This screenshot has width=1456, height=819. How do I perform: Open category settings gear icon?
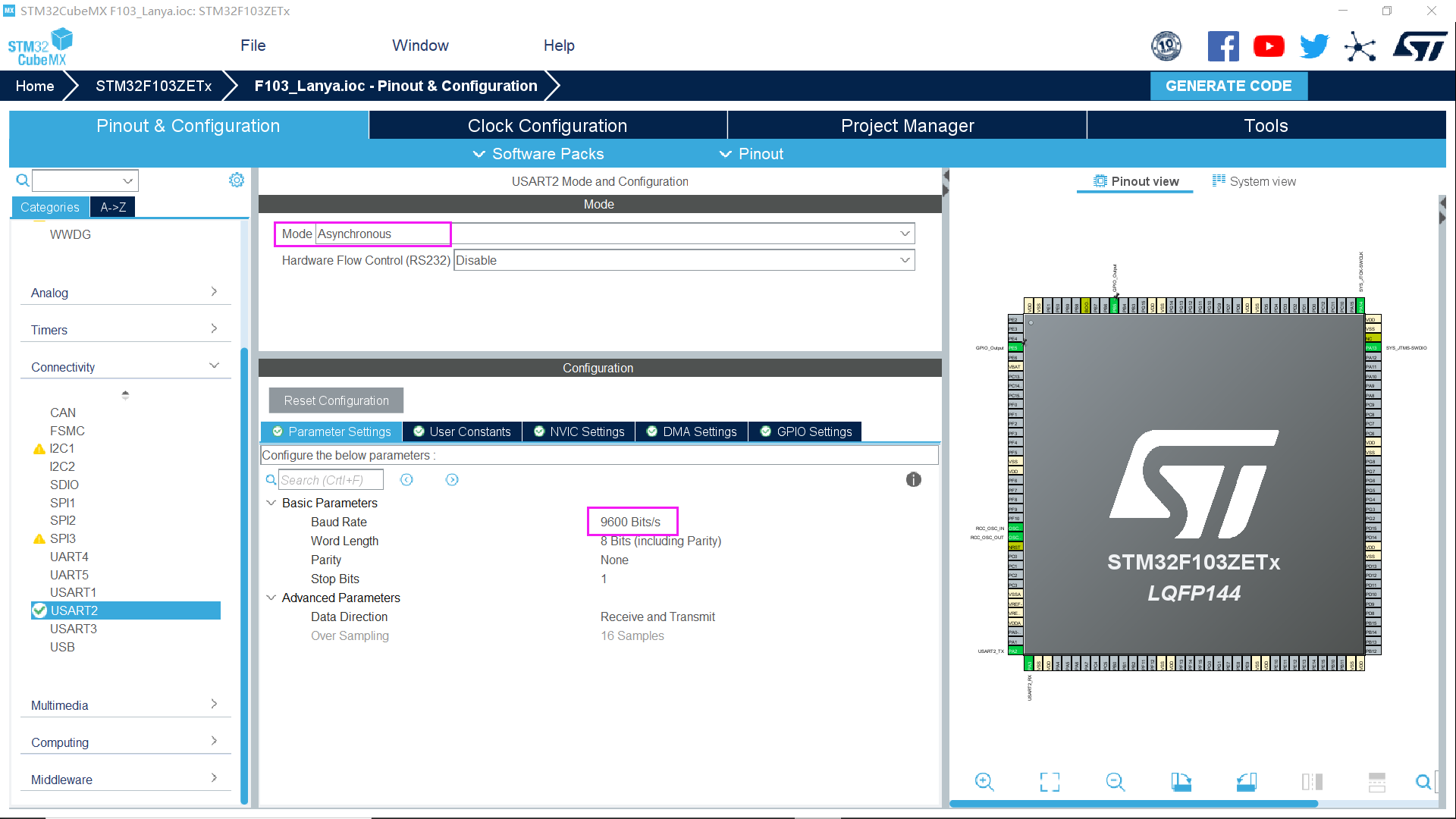tap(237, 180)
